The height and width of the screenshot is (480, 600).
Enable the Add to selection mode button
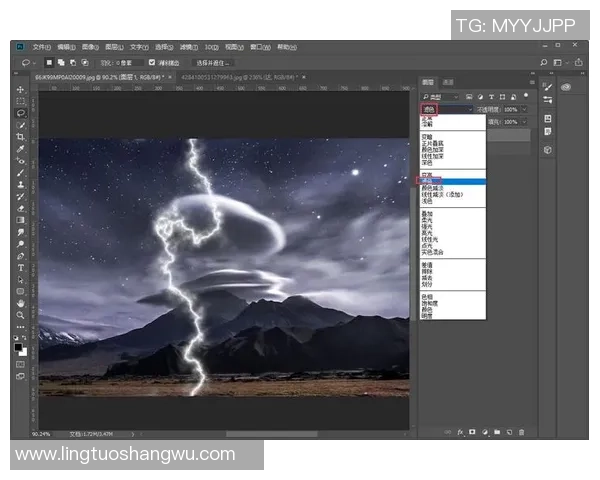(x=62, y=62)
